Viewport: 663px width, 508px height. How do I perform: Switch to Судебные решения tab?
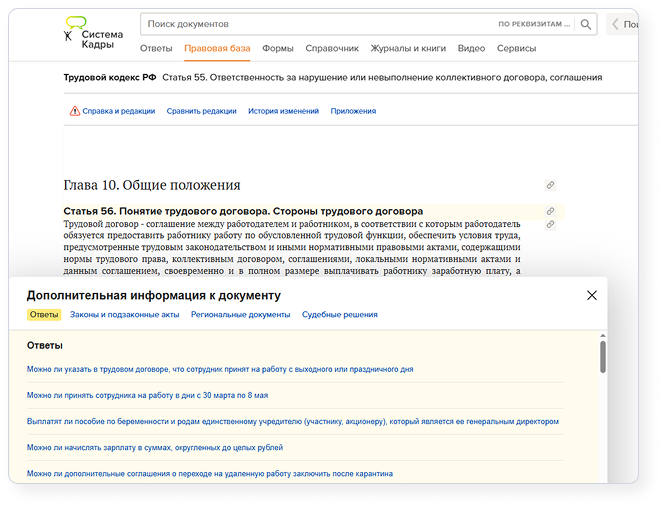[x=340, y=314]
